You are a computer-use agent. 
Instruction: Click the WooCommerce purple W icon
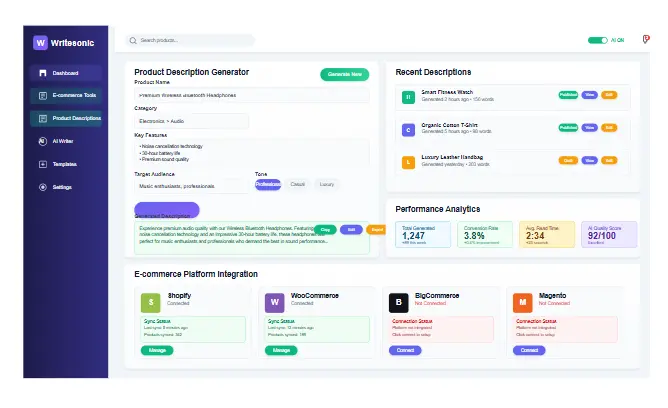pyautogui.click(x=275, y=303)
